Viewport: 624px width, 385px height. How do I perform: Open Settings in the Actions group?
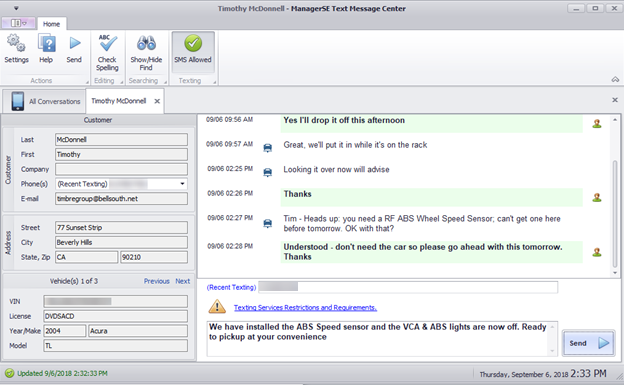pyautogui.click(x=16, y=49)
